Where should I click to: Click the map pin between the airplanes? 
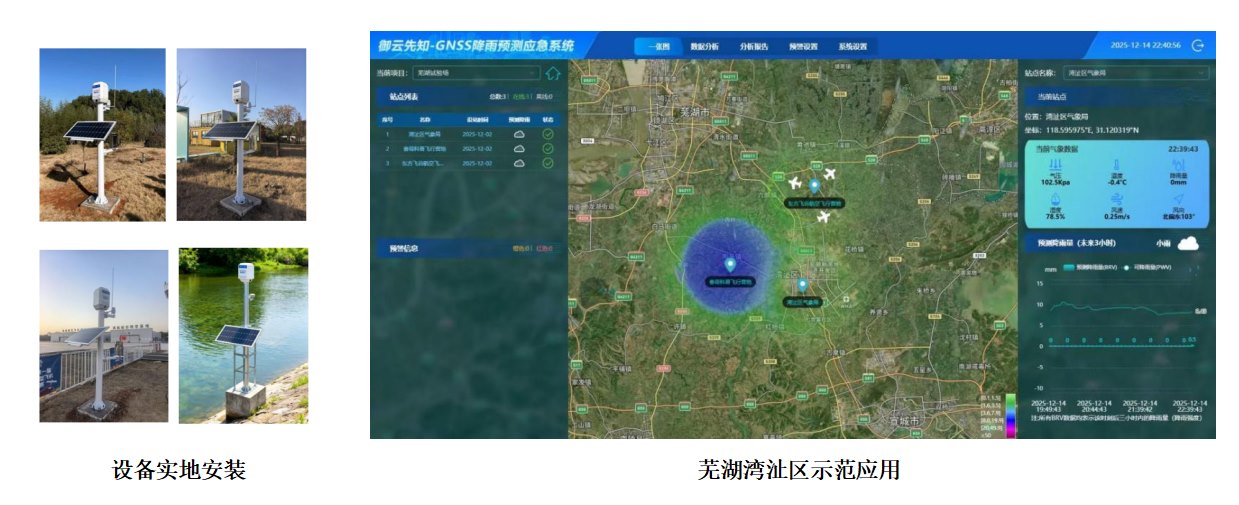pyautogui.click(x=814, y=186)
